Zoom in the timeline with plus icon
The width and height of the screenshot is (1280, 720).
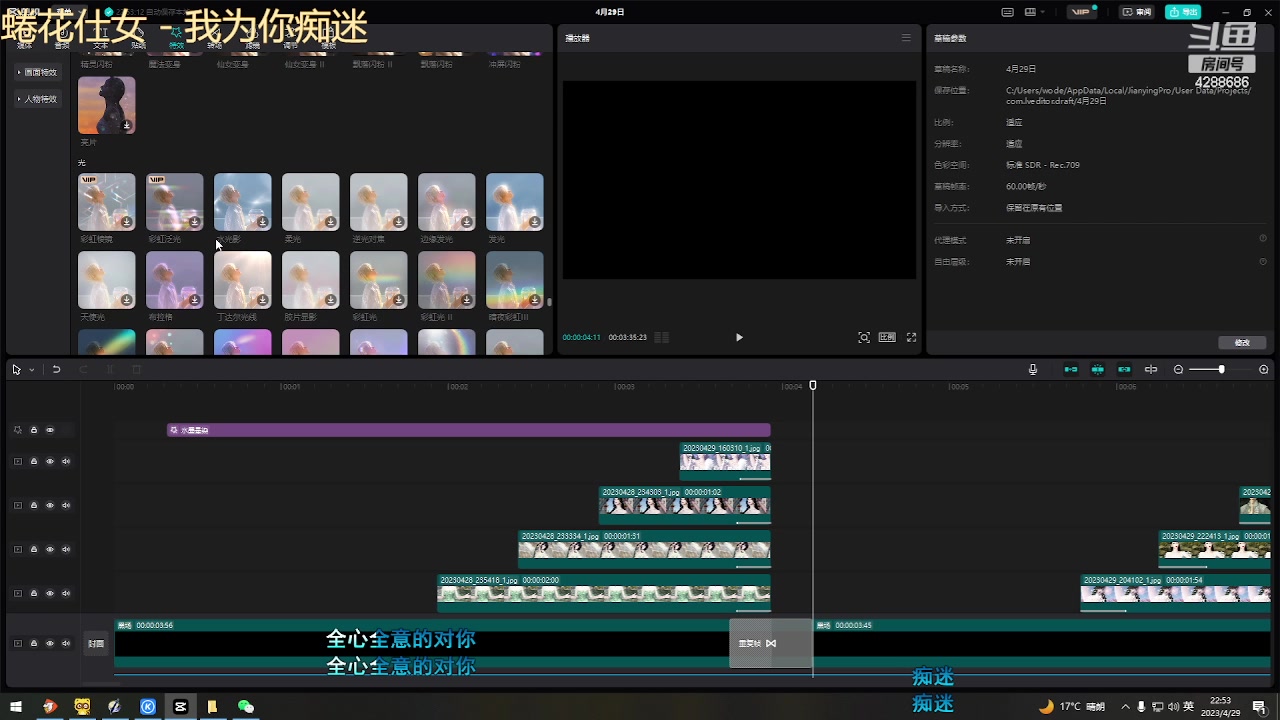coord(1264,369)
